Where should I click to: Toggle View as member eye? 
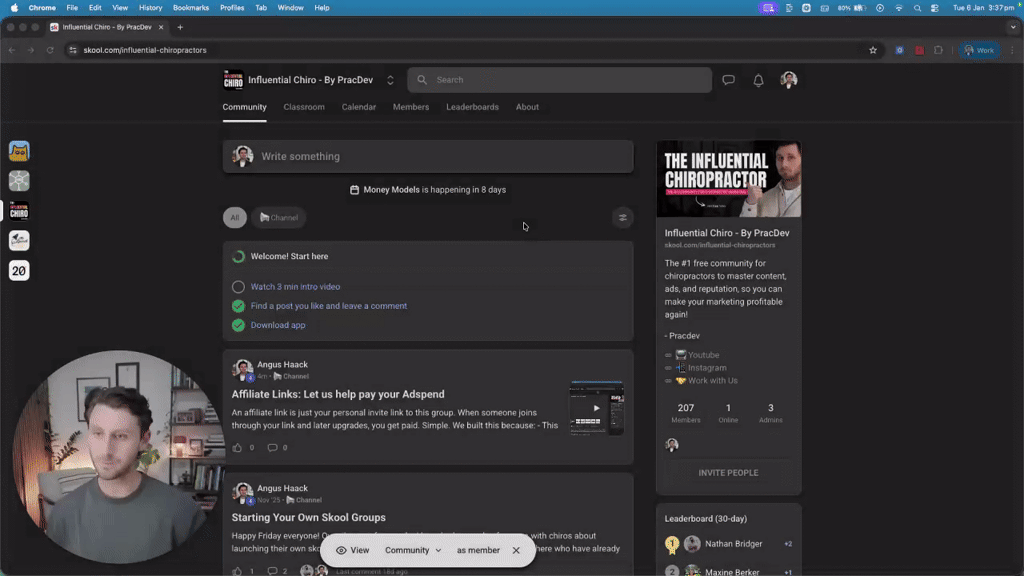point(341,551)
